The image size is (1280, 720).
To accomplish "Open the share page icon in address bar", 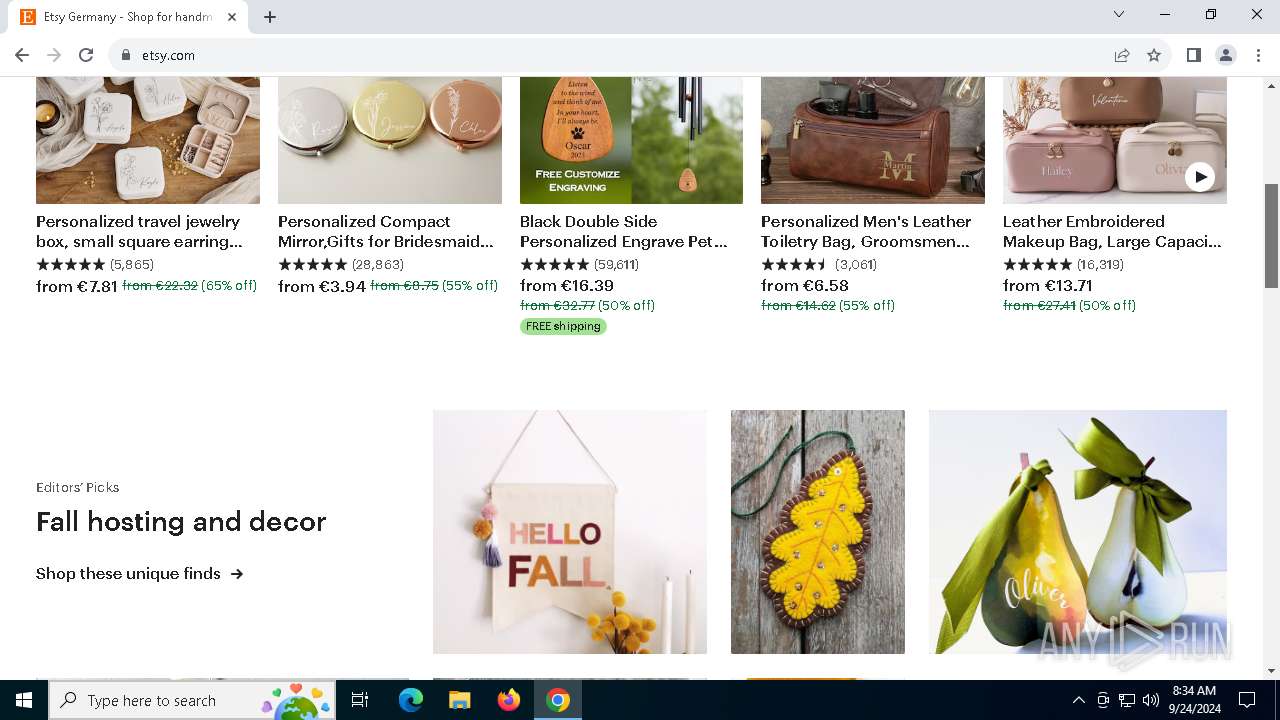I will (1122, 55).
